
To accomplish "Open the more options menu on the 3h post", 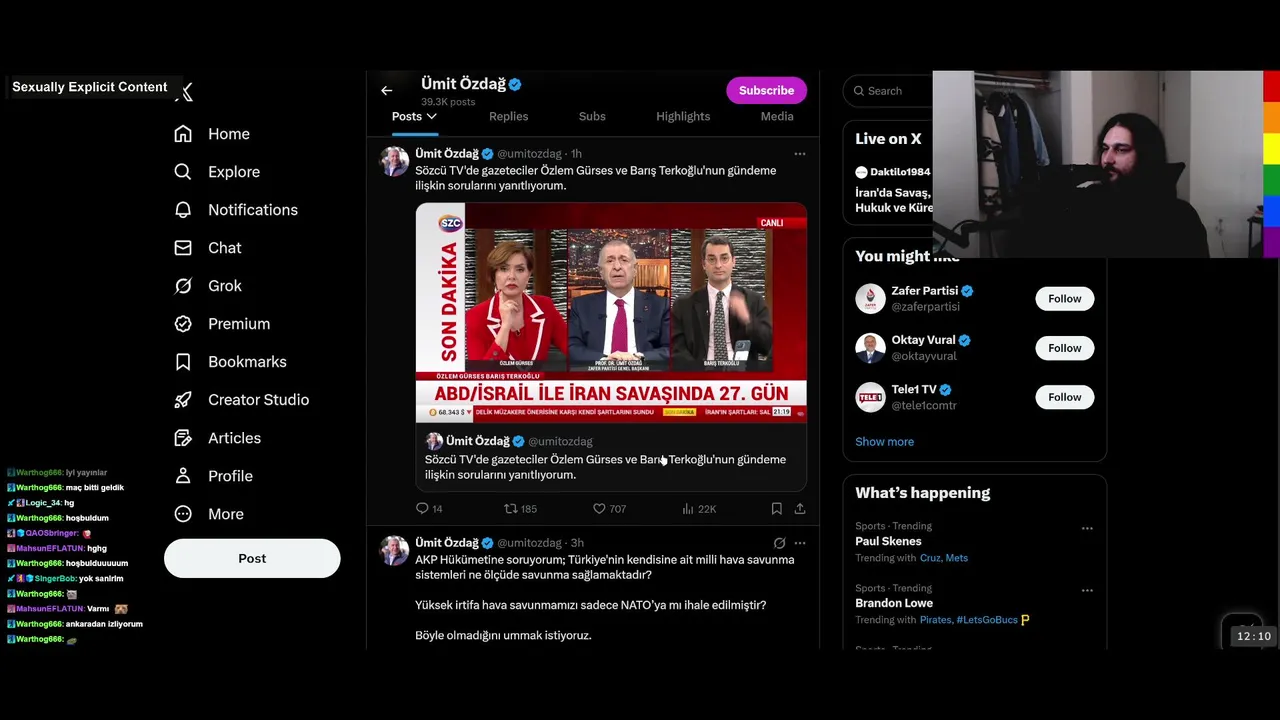I will tap(799, 543).
